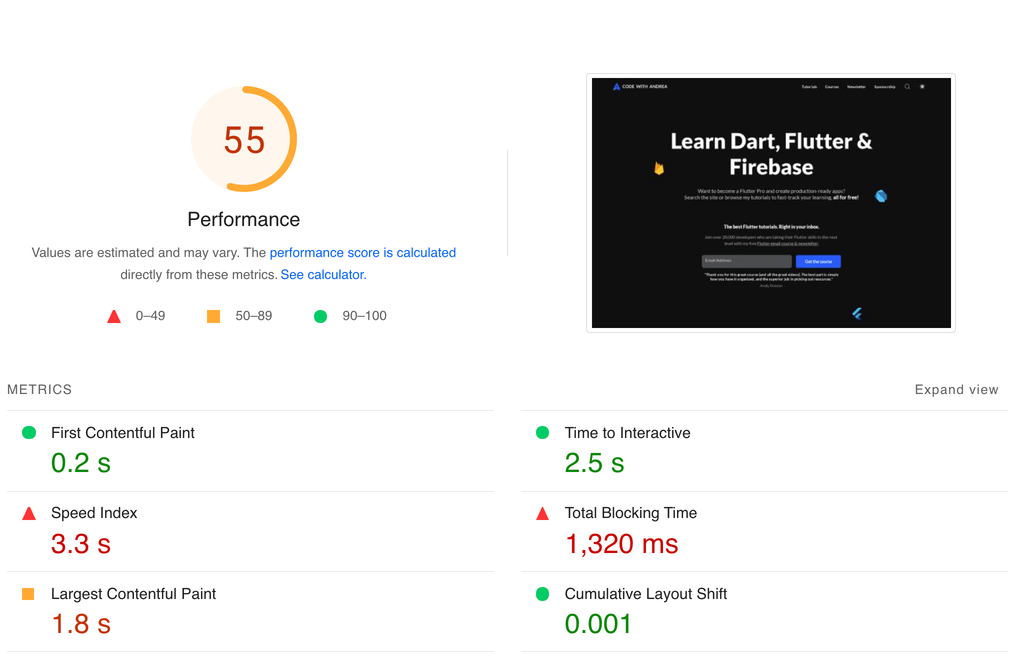The width and height of the screenshot is (1020, 657).
Task: Click the Performance heading under the gauge
Action: pyautogui.click(x=244, y=219)
